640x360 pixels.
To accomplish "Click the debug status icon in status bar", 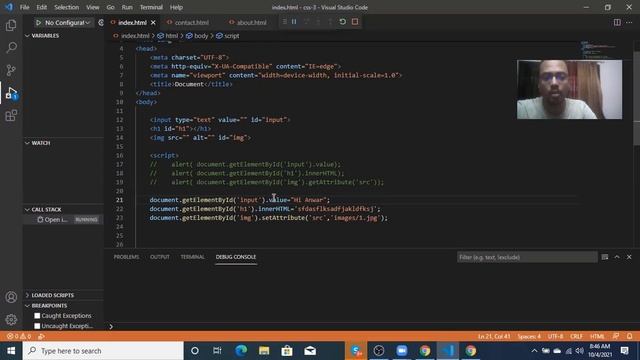I will pyautogui.click(x=41, y=336).
